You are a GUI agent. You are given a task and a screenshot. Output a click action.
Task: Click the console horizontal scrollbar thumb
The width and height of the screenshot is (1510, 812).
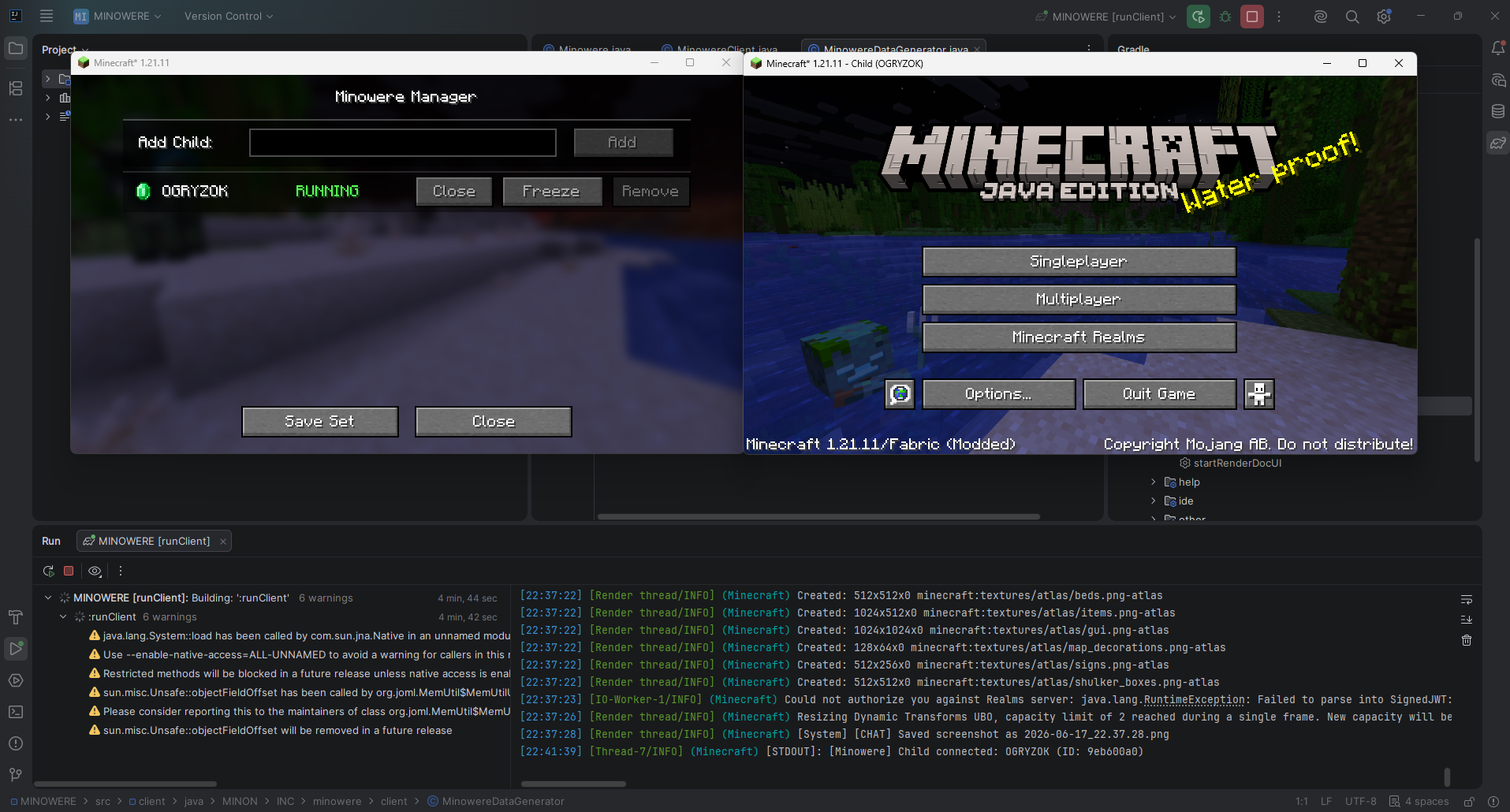(x=573, y=784)
